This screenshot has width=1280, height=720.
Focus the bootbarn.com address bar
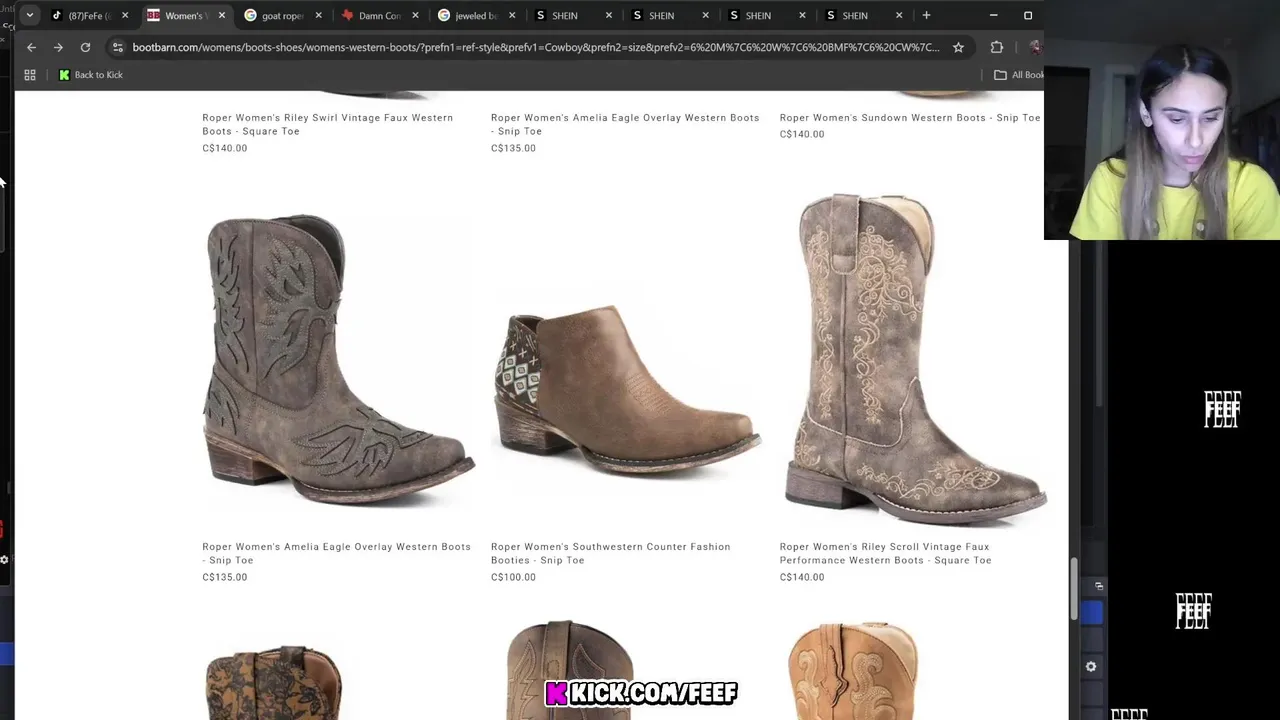[x=535, y=47]
